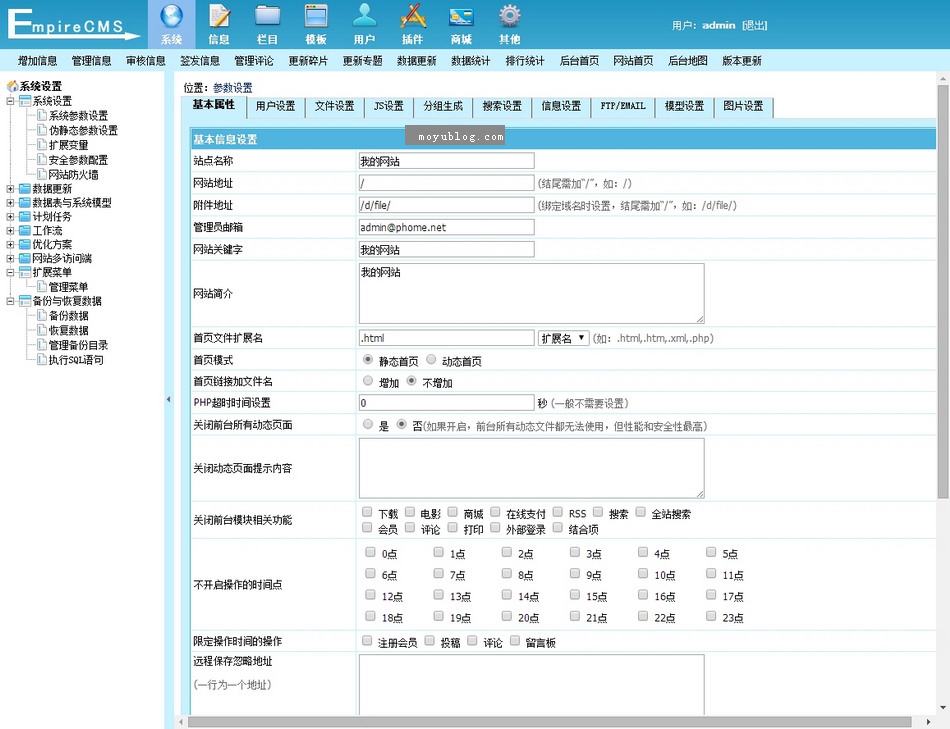Switch to the JS设置 tab

[388, 106]
